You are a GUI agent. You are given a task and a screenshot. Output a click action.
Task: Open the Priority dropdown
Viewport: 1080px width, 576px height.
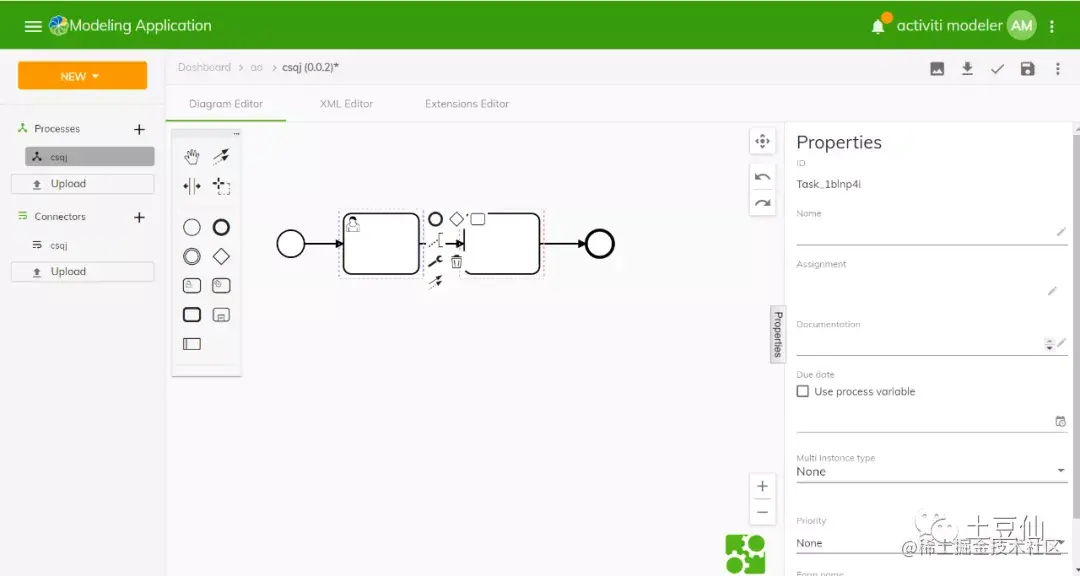pos(931,543)
